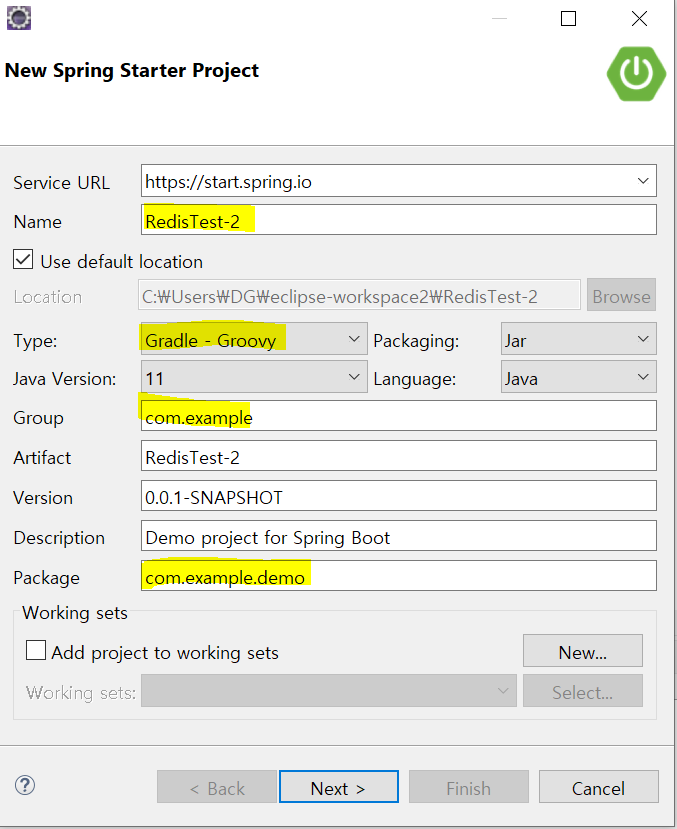Image resolution: width=677 pixels, height=829 pixels.
Task: Click the greyed < Back button
Action: click(x=217, y=787)
